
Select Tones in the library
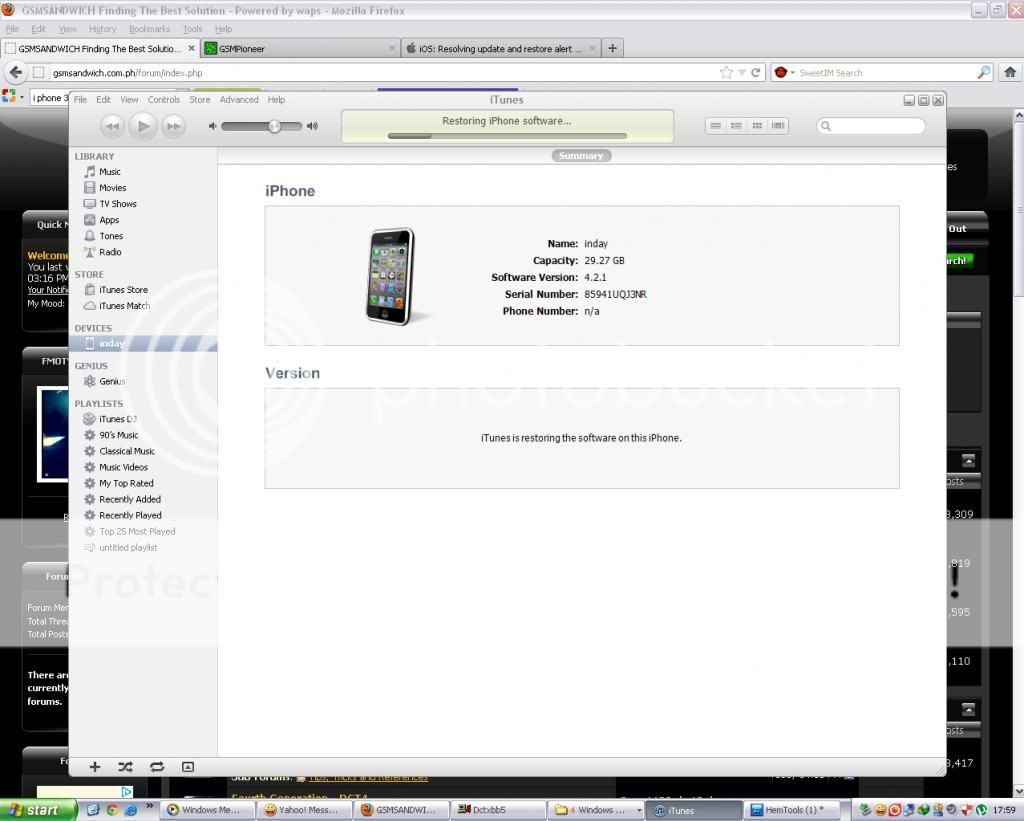click(110, 236)
